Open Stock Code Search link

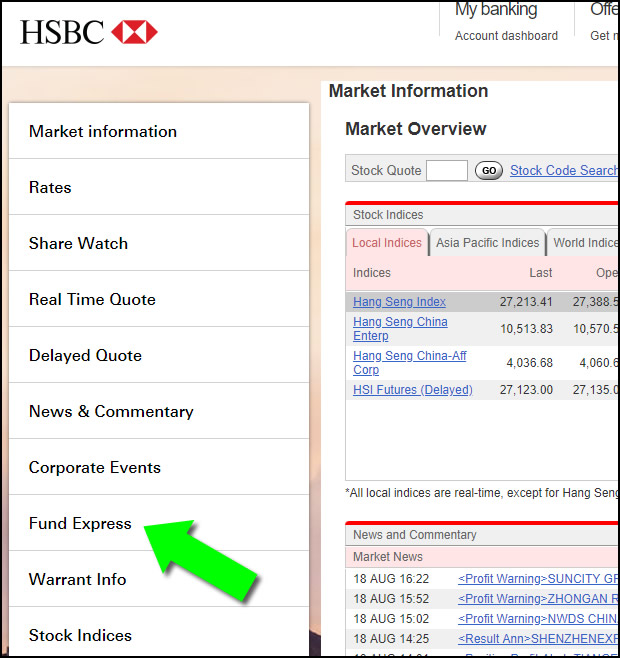tap(564, 170)
